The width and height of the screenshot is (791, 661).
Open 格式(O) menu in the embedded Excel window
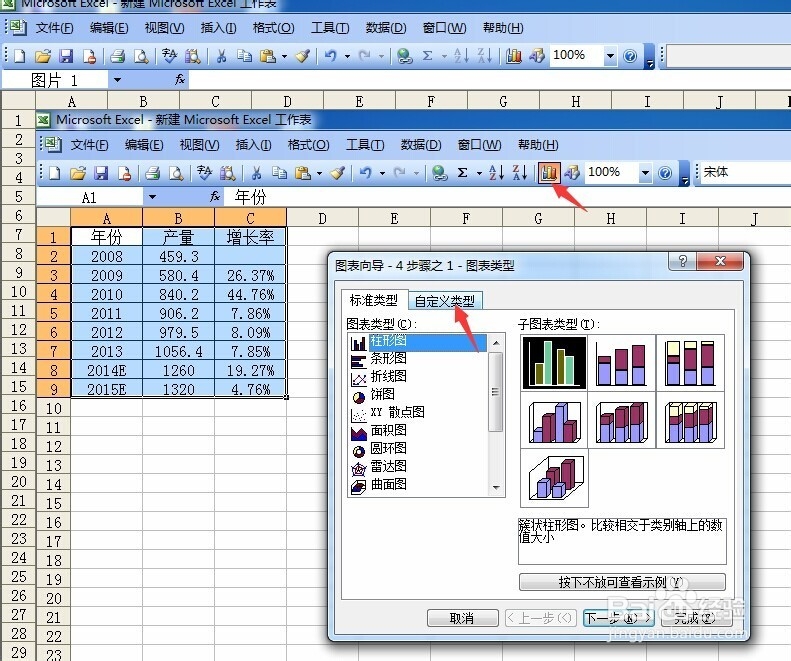(x=308, y=145)
